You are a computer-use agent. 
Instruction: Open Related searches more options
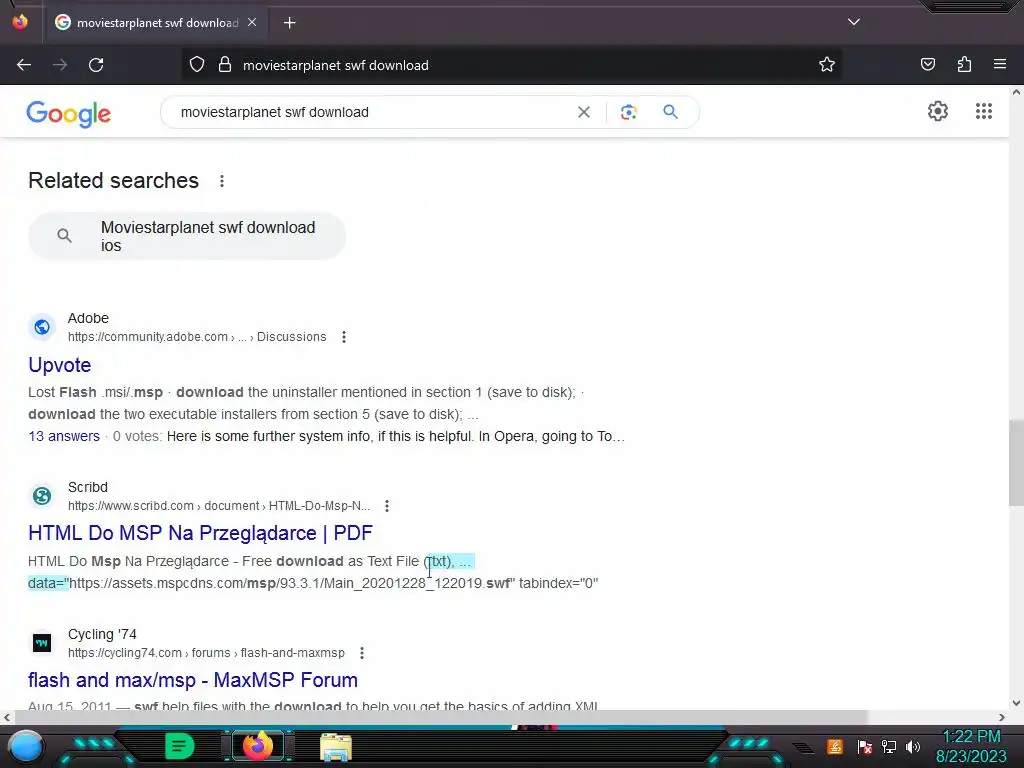pos(222,181)
